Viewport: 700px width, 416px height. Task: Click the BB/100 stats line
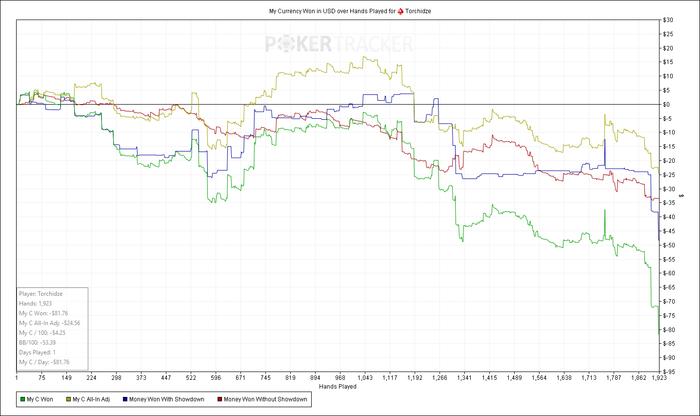tap(38, 343)
